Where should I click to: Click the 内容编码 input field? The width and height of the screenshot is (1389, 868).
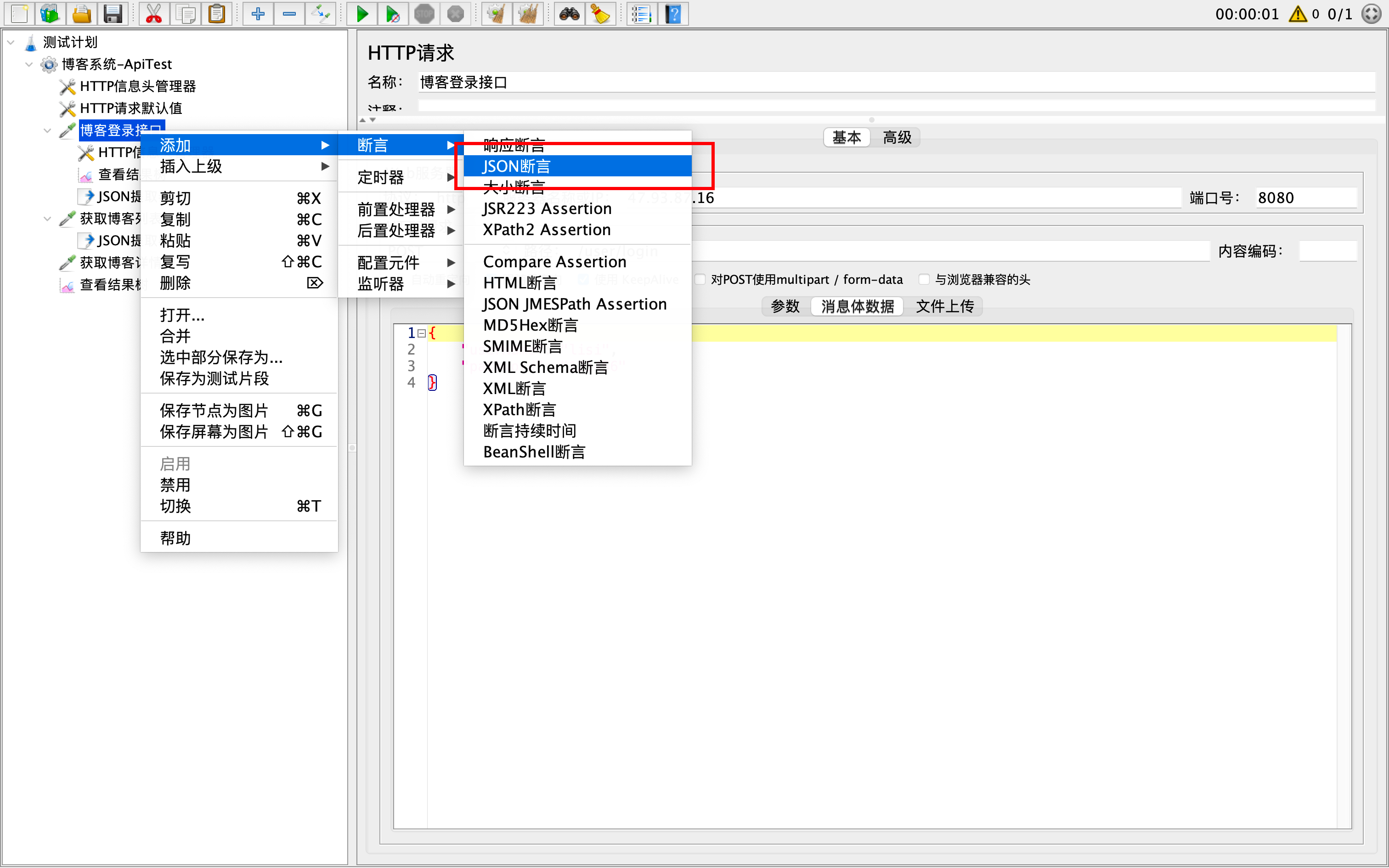(1327, 252)
